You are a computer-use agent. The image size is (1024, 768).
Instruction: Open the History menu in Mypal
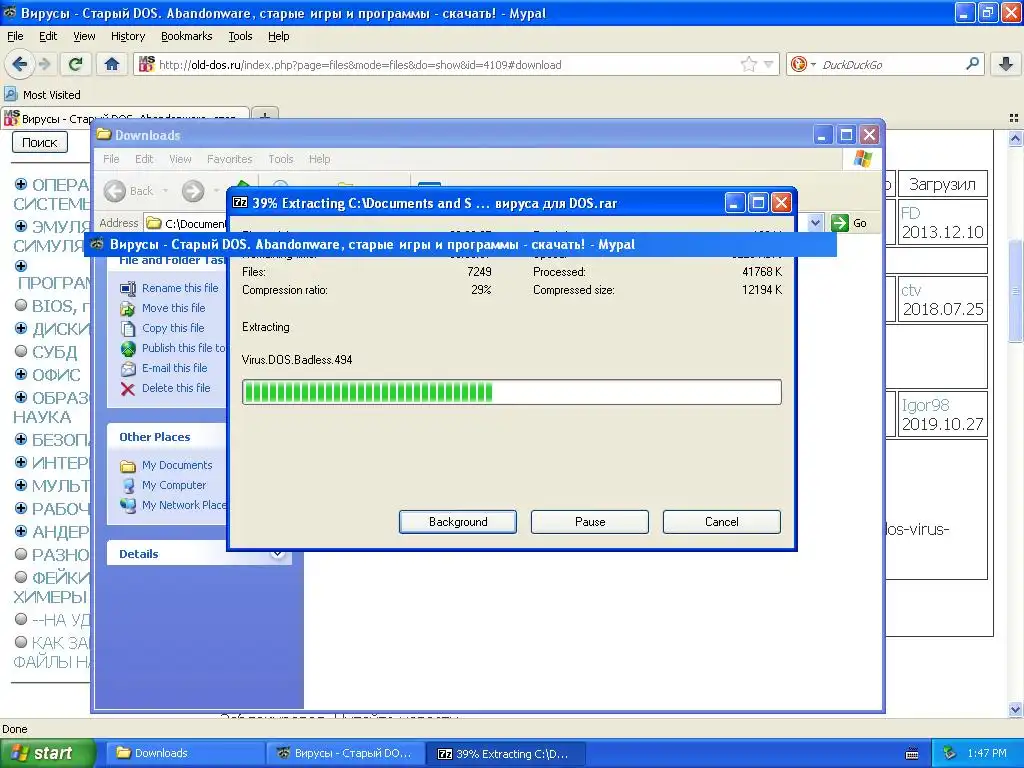(x=127, y=36)
